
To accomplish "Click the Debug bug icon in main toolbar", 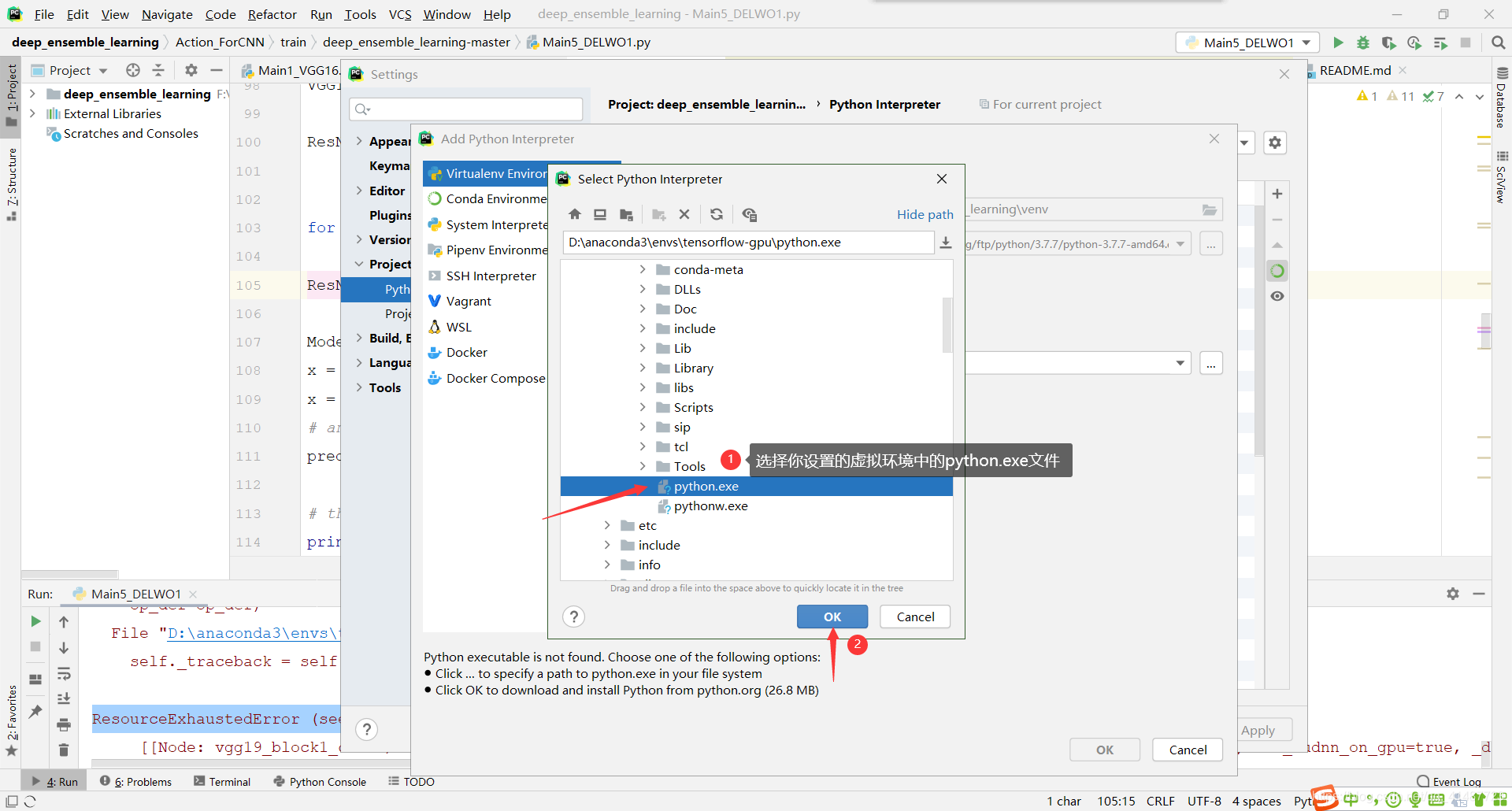I will pos(1363,43).
